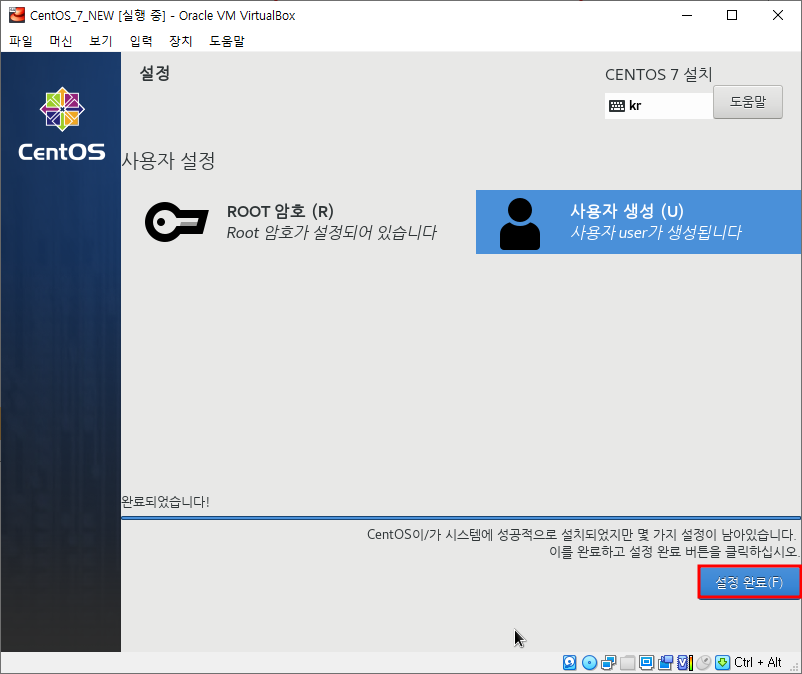Click the mouse integration status icon

click(x=703, y=663)
